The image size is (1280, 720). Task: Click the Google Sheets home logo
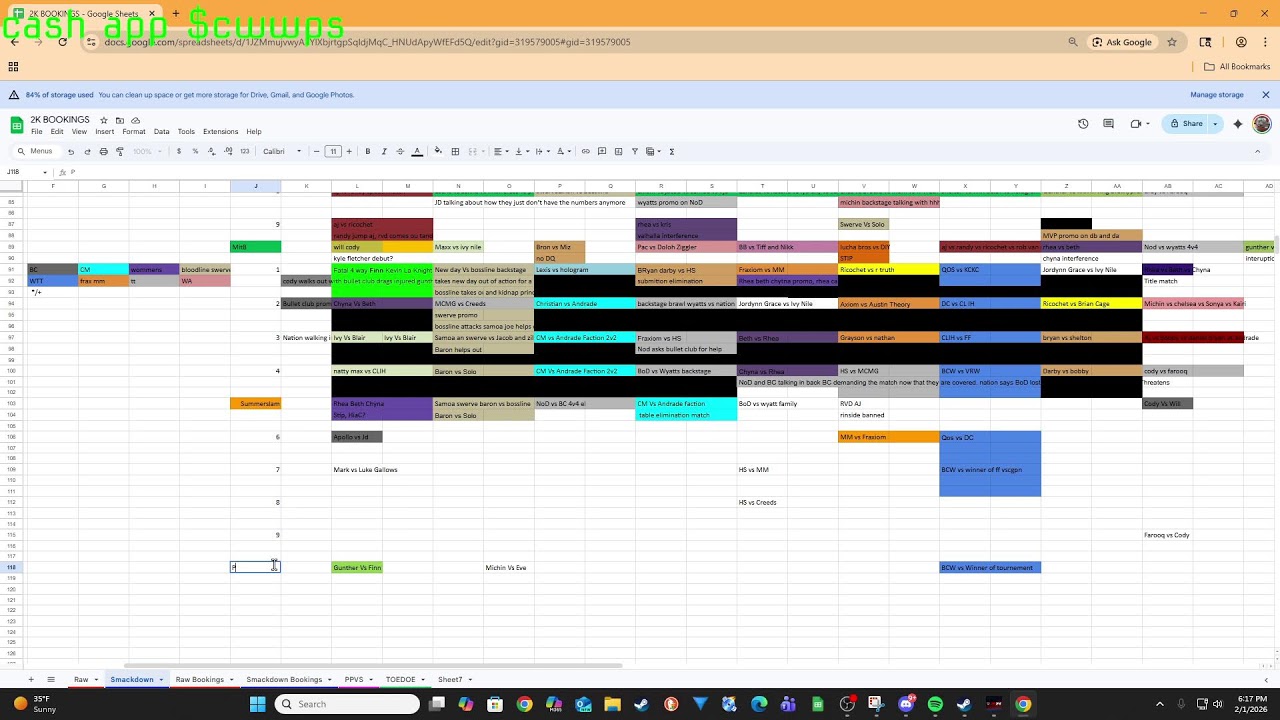(x=17, y=125)
